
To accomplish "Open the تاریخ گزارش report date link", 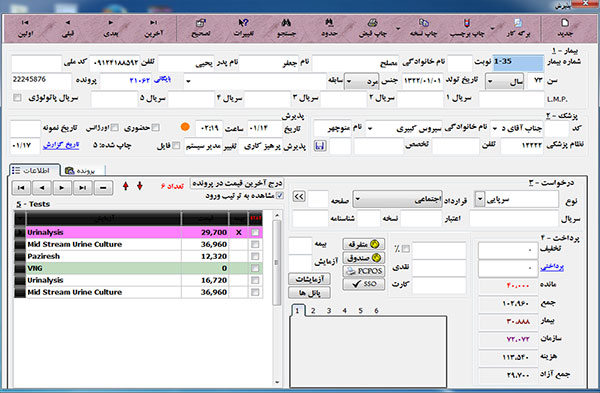I will 61,145.
